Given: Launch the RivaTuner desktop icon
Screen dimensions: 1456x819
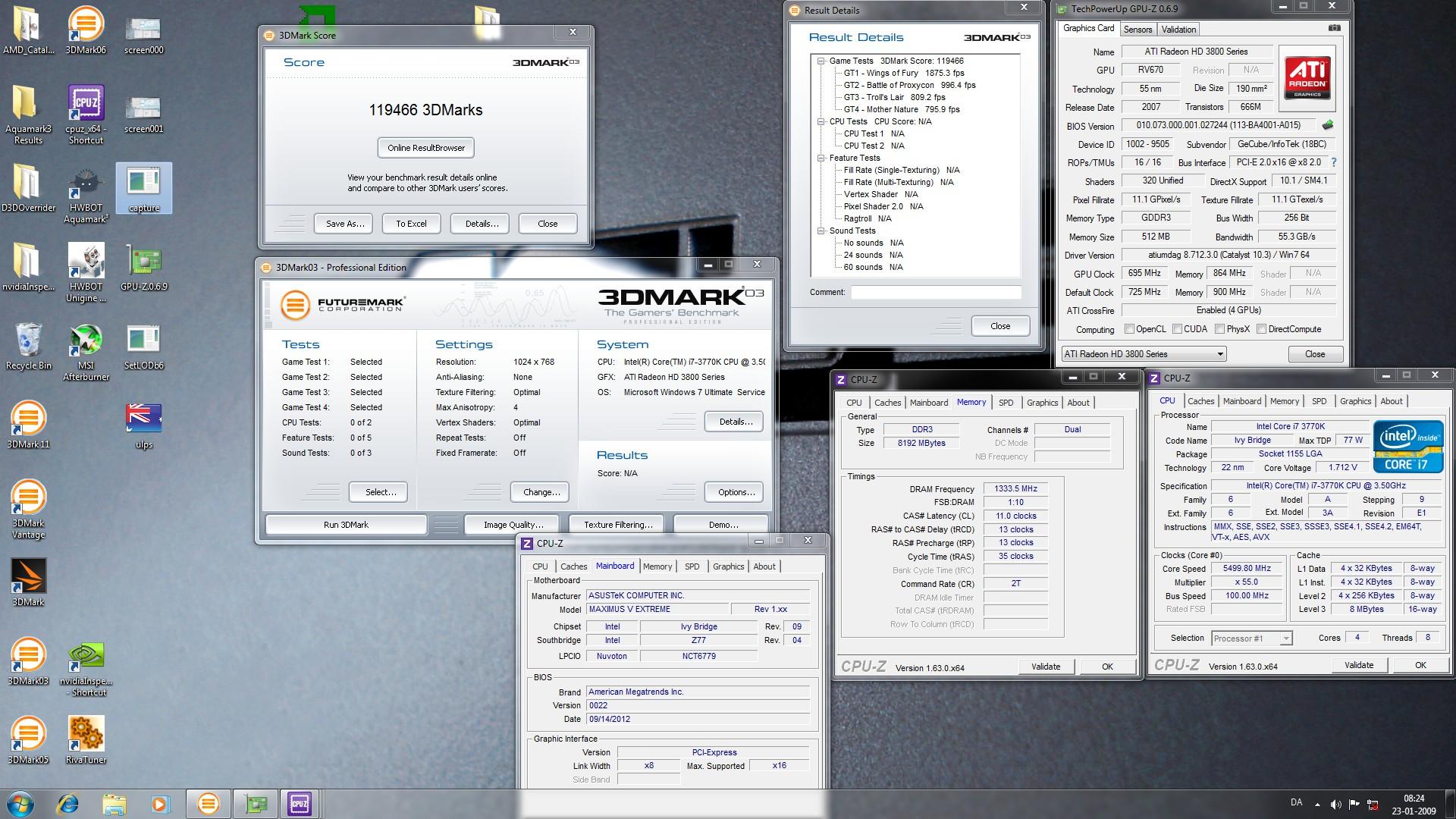Looking at the screenshot, I should (86, 739).
